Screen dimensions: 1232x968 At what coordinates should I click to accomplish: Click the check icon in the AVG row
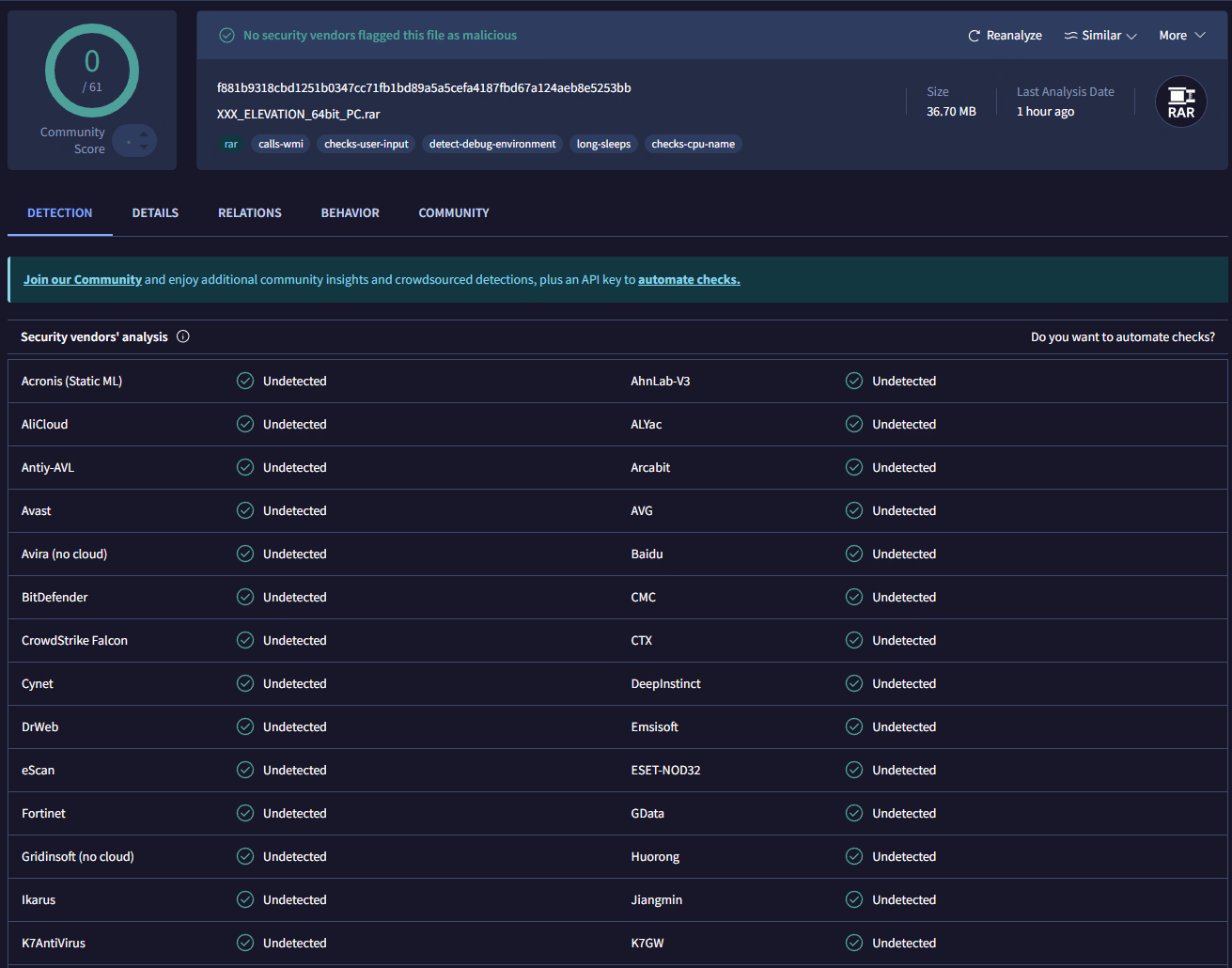pos(854,510)
